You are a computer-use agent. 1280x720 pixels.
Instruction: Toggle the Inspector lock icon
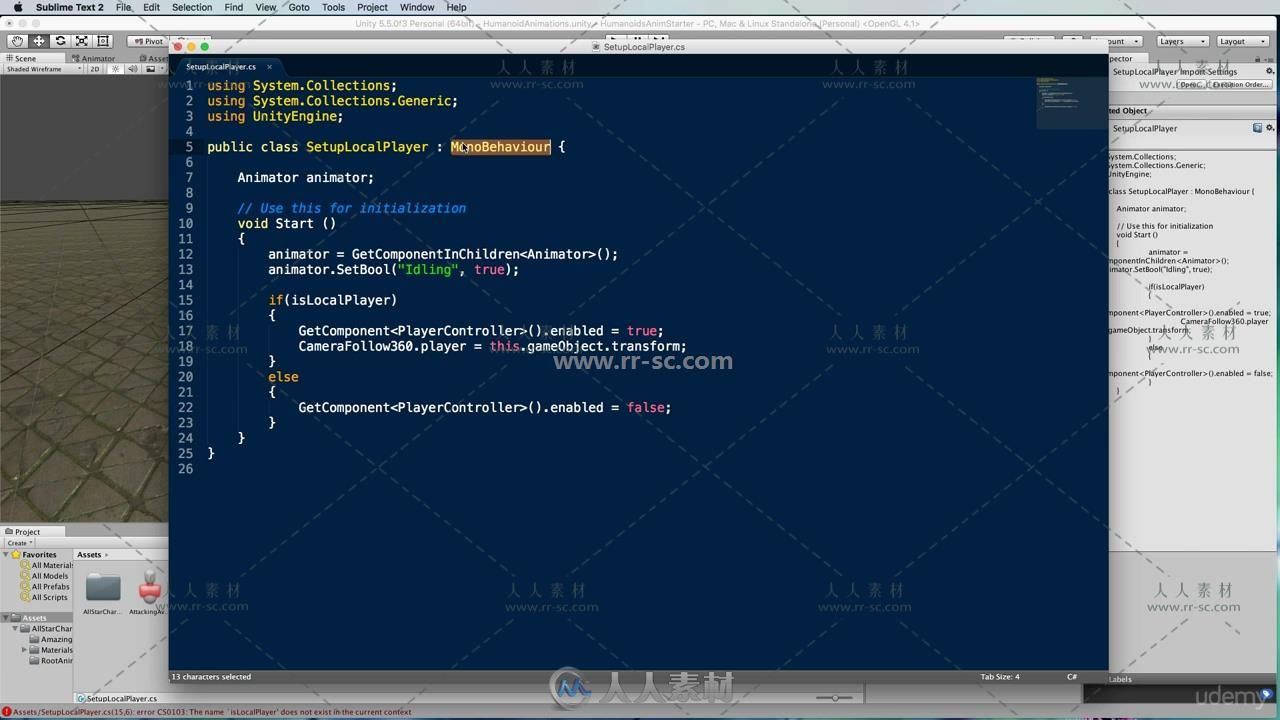1258,59
